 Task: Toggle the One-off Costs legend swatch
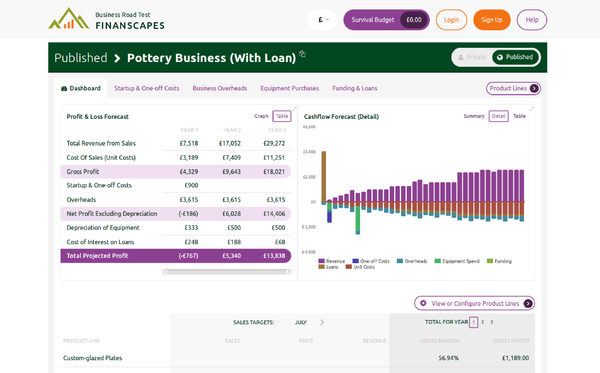pos(355,261)
